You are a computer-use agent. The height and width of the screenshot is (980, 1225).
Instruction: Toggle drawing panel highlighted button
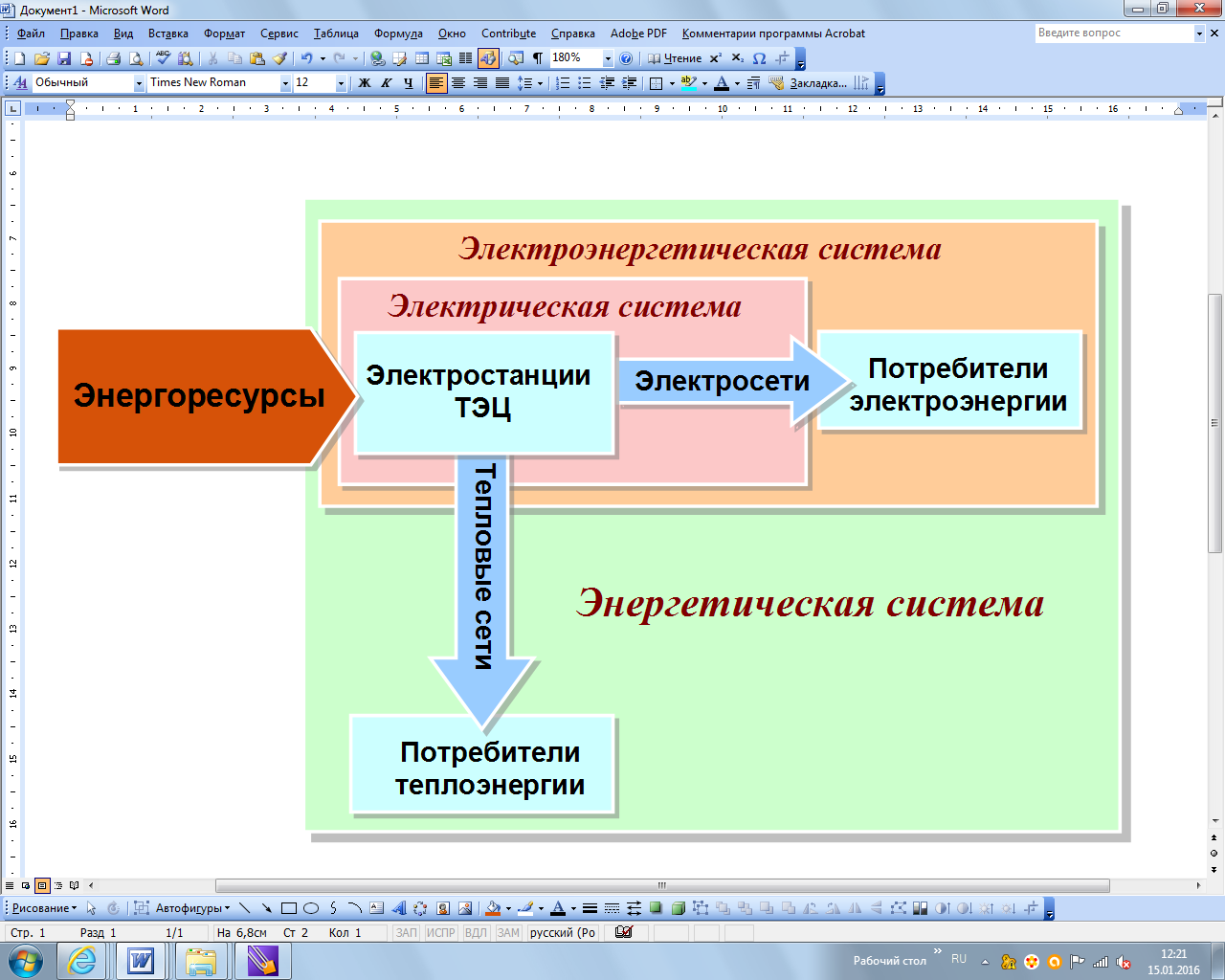489,58
